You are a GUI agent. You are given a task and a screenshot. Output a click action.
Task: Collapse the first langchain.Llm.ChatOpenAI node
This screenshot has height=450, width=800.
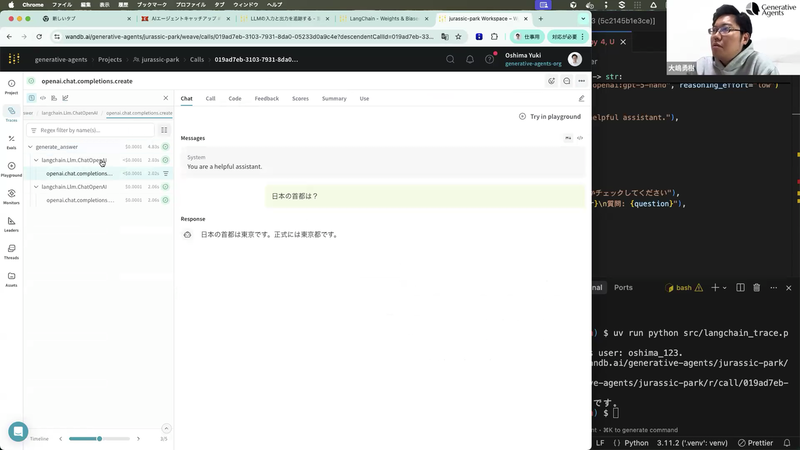(36, 160)
